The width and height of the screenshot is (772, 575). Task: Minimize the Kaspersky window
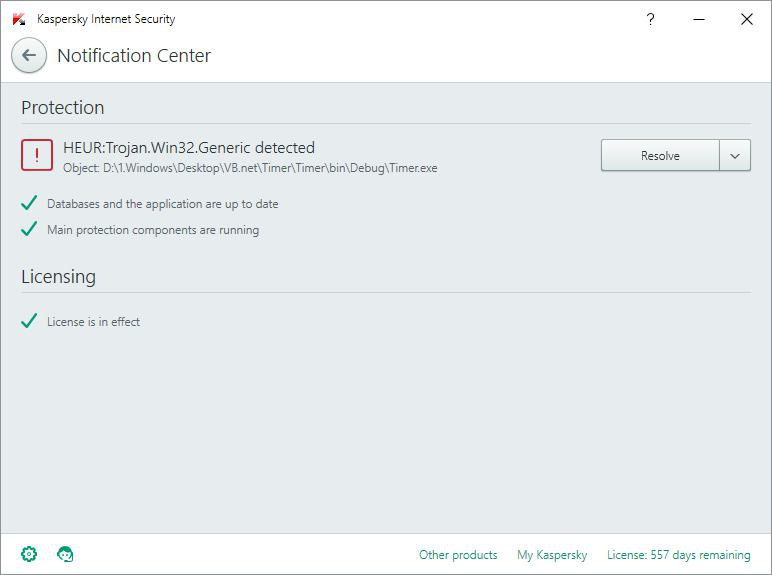(x=699, y=19)
